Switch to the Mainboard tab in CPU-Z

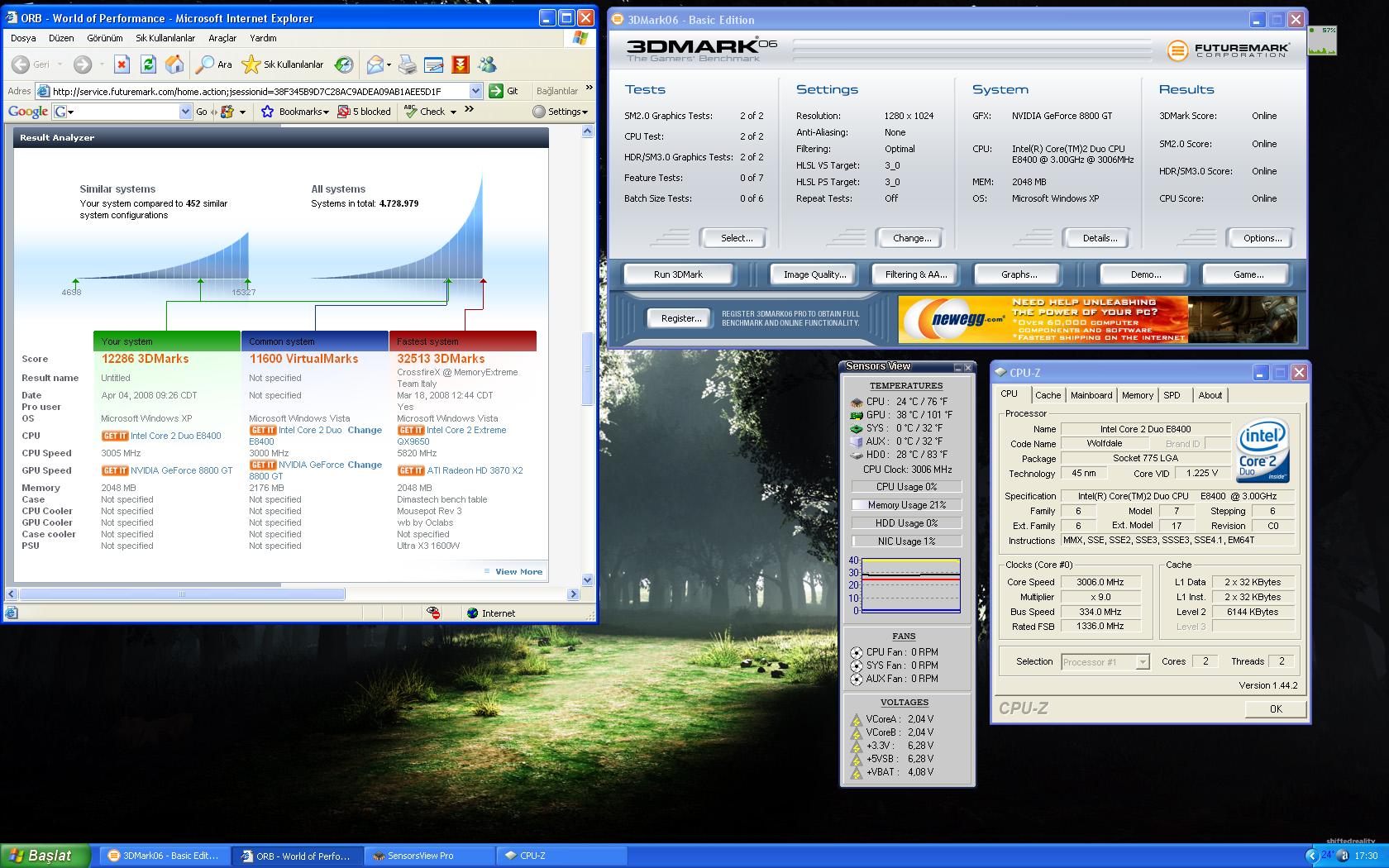(x=1091, y=395)
